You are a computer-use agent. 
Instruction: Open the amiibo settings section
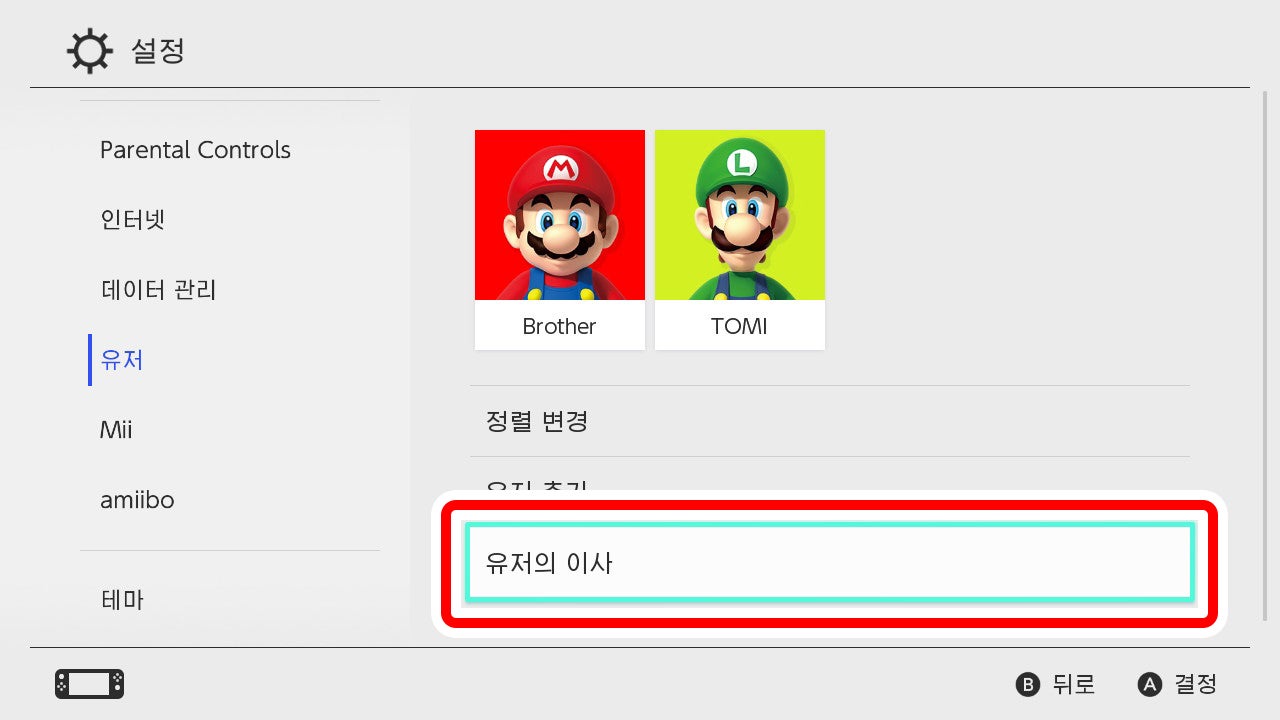click(x=137, y=500)
